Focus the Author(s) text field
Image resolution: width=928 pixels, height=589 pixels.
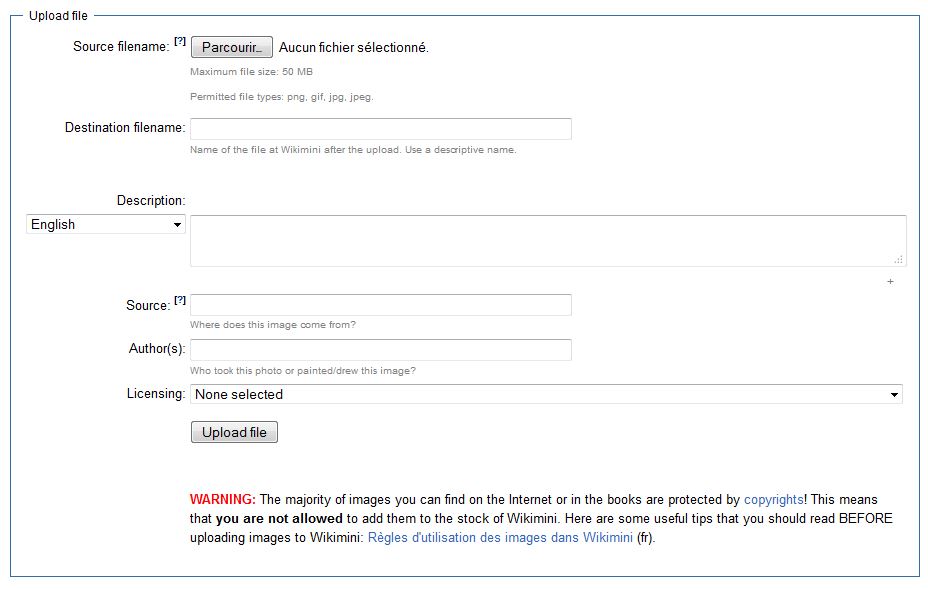pyautogui.click(x=381, y=350)
